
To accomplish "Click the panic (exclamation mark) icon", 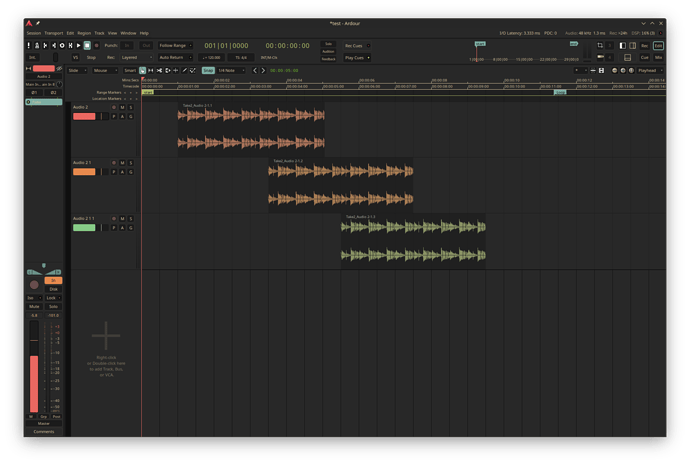I will pos(29,45).
